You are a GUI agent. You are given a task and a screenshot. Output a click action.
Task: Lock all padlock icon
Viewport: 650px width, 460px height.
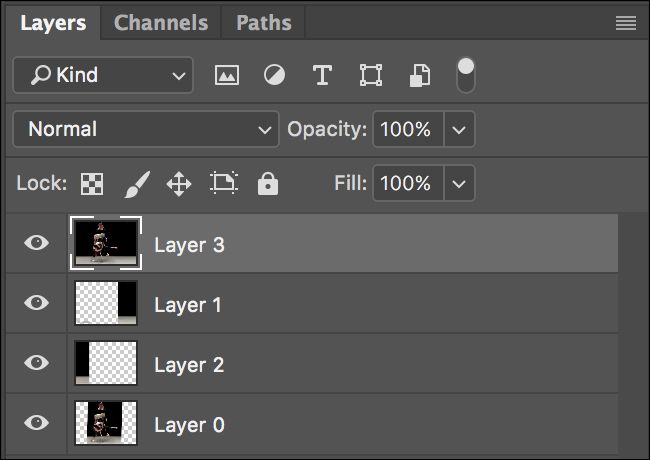coord(268,184)
